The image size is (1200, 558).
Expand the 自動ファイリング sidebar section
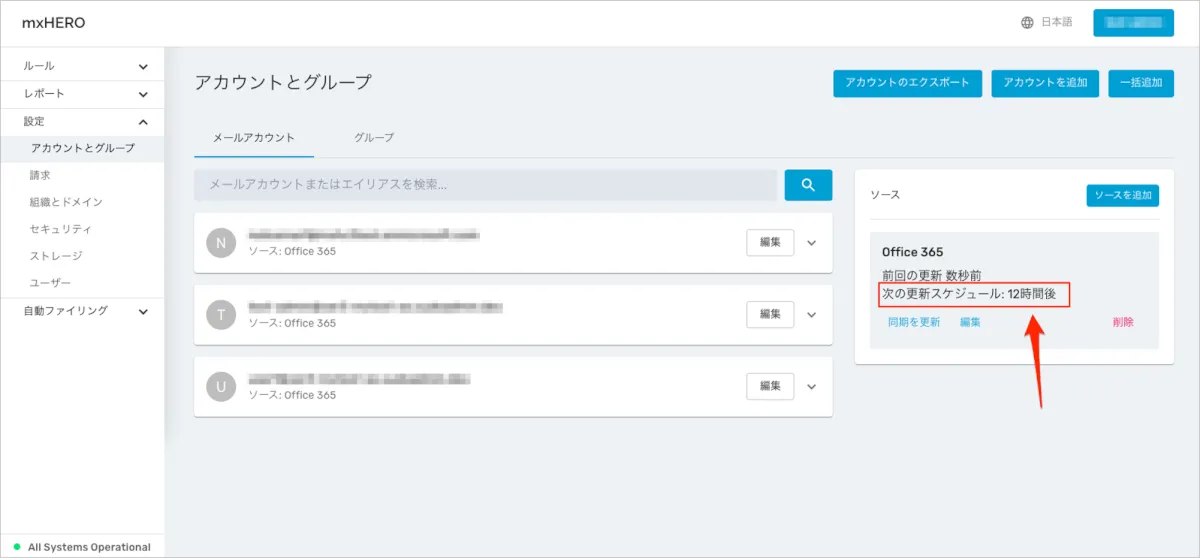click(x=143, y=311)
